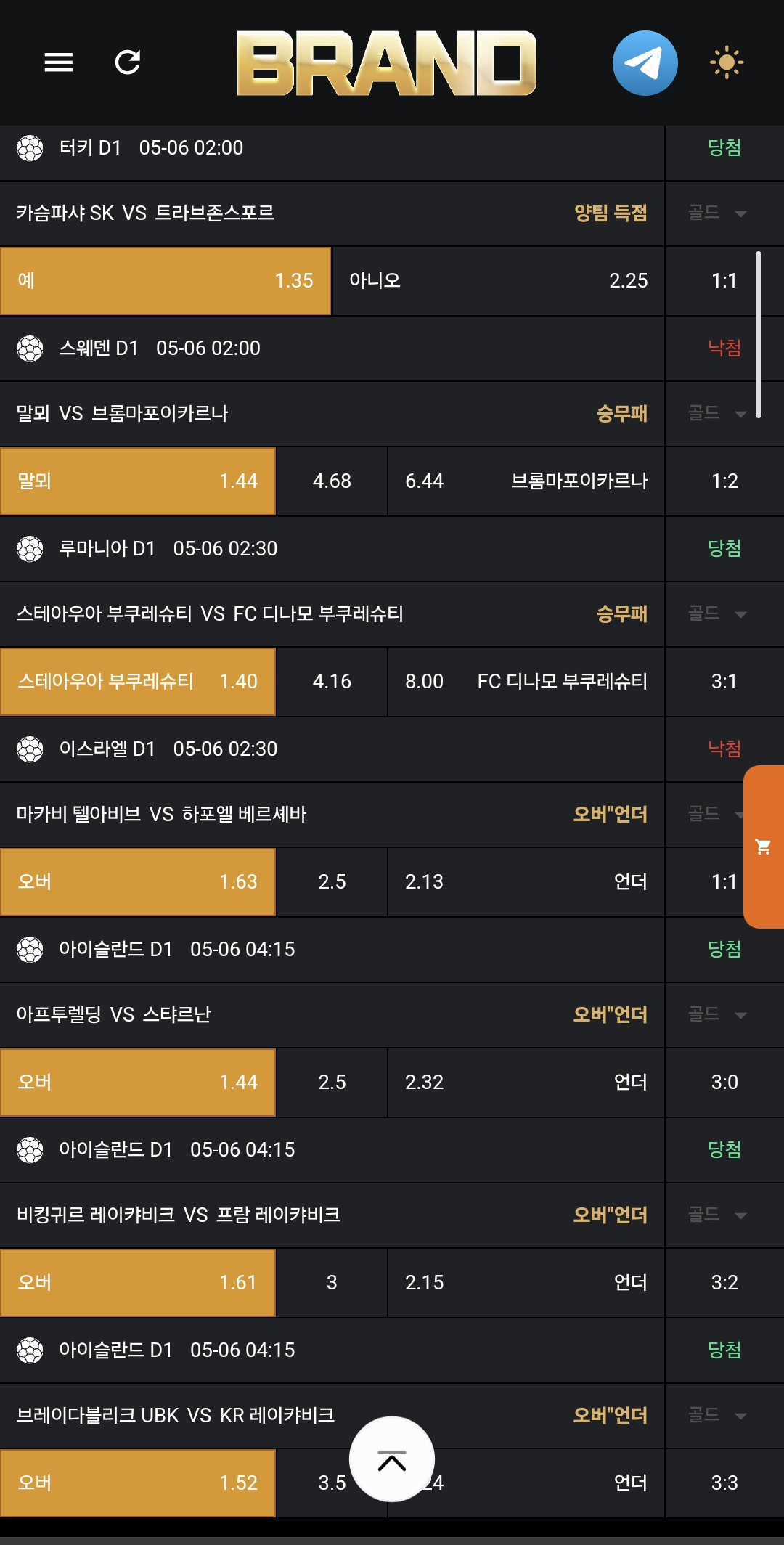Expand 골드 dropdown for 카슴파샤 SK match
Viewport: 784px width, 1545px height.
coord(717,213)
